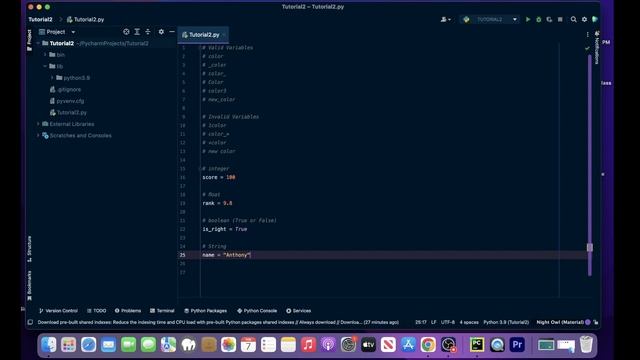Collapse all items in the Project panel

click(x=148, y=31)
